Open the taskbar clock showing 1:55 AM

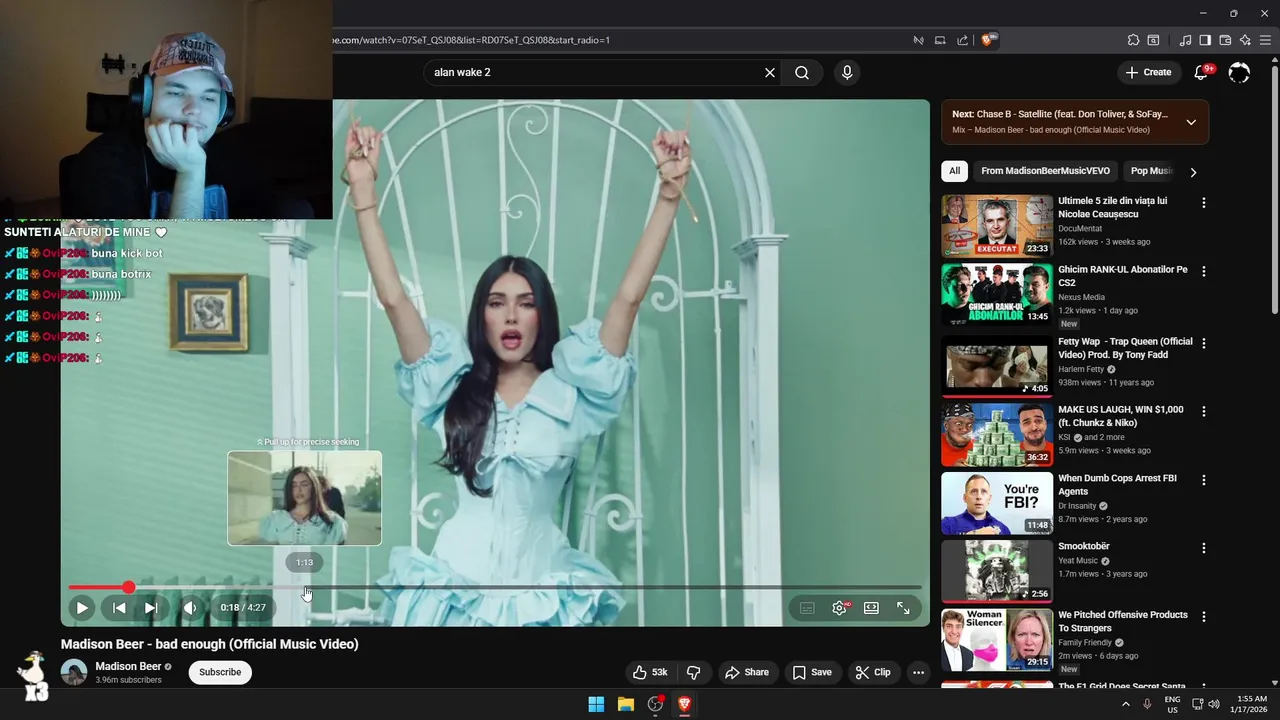coord(1251,704)
